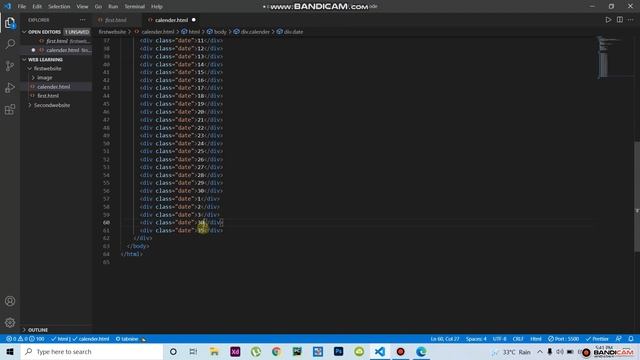Open the Explorer view in activity bar
640x360 pixels.
click(x=10, y=23)
